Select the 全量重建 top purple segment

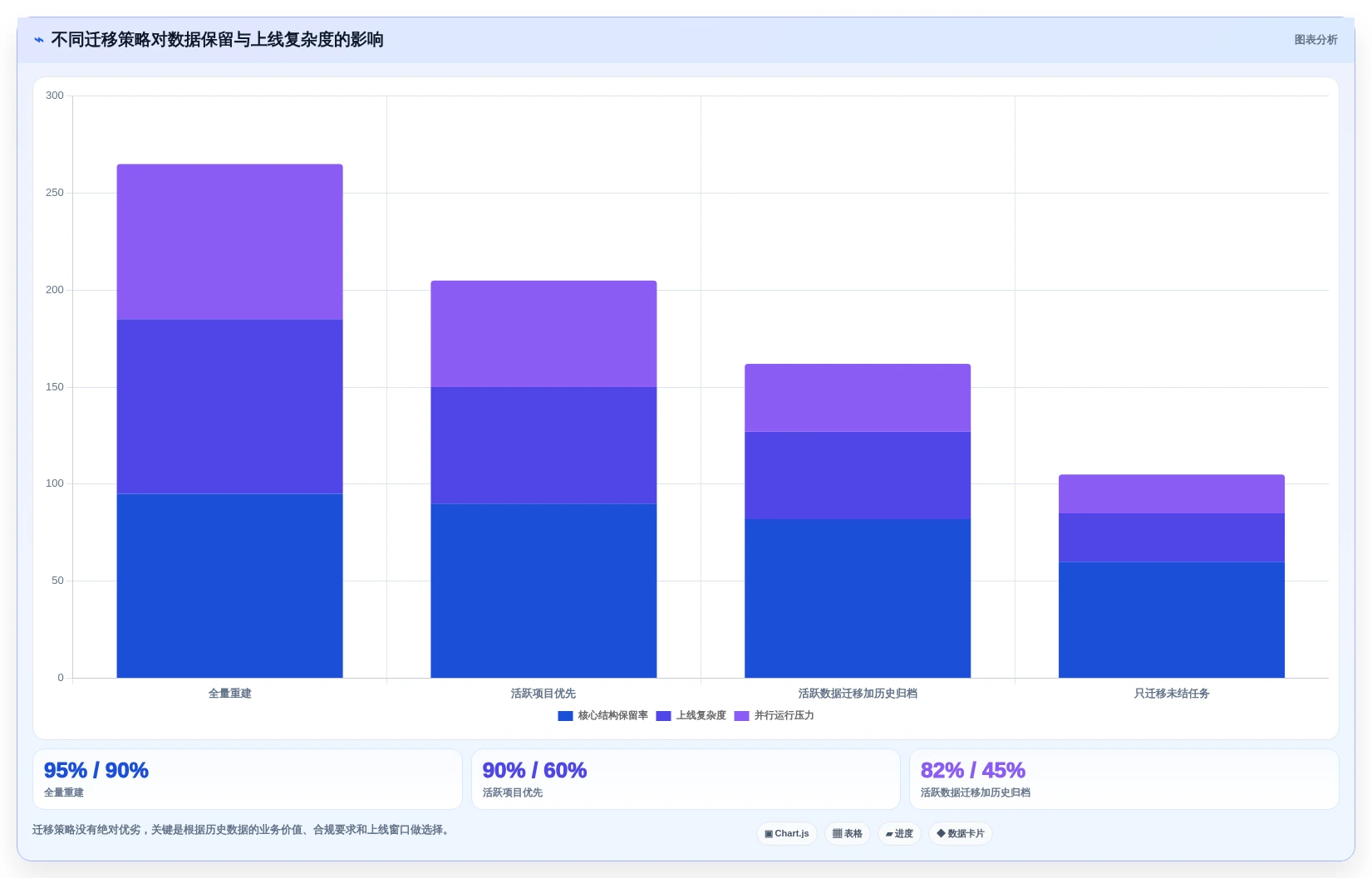point(229,242)
